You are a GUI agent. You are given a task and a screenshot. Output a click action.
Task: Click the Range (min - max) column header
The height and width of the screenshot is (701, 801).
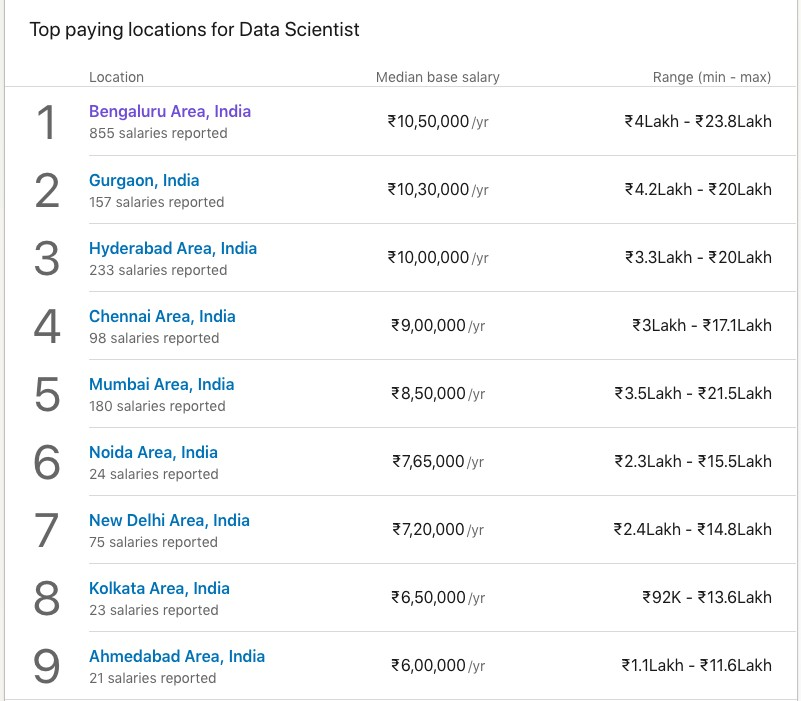point(712,77)
